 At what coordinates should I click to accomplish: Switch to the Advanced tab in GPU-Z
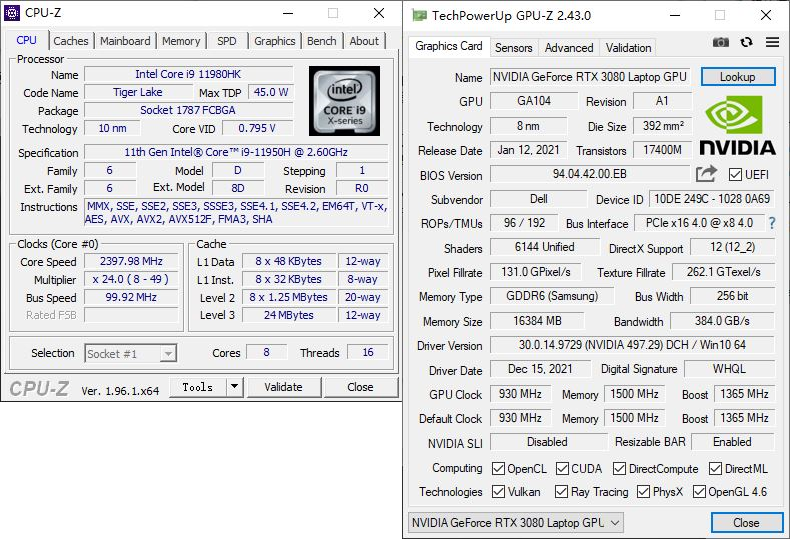[x=569, y=48]
